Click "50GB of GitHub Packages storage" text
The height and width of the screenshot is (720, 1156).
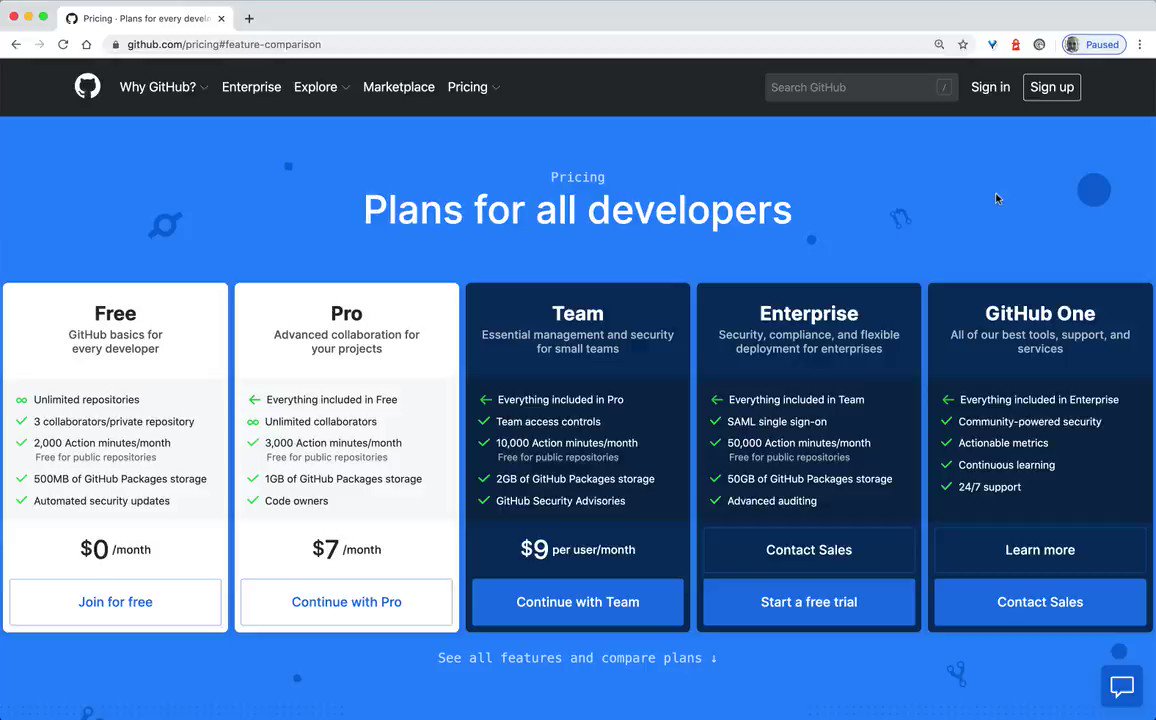809,479
